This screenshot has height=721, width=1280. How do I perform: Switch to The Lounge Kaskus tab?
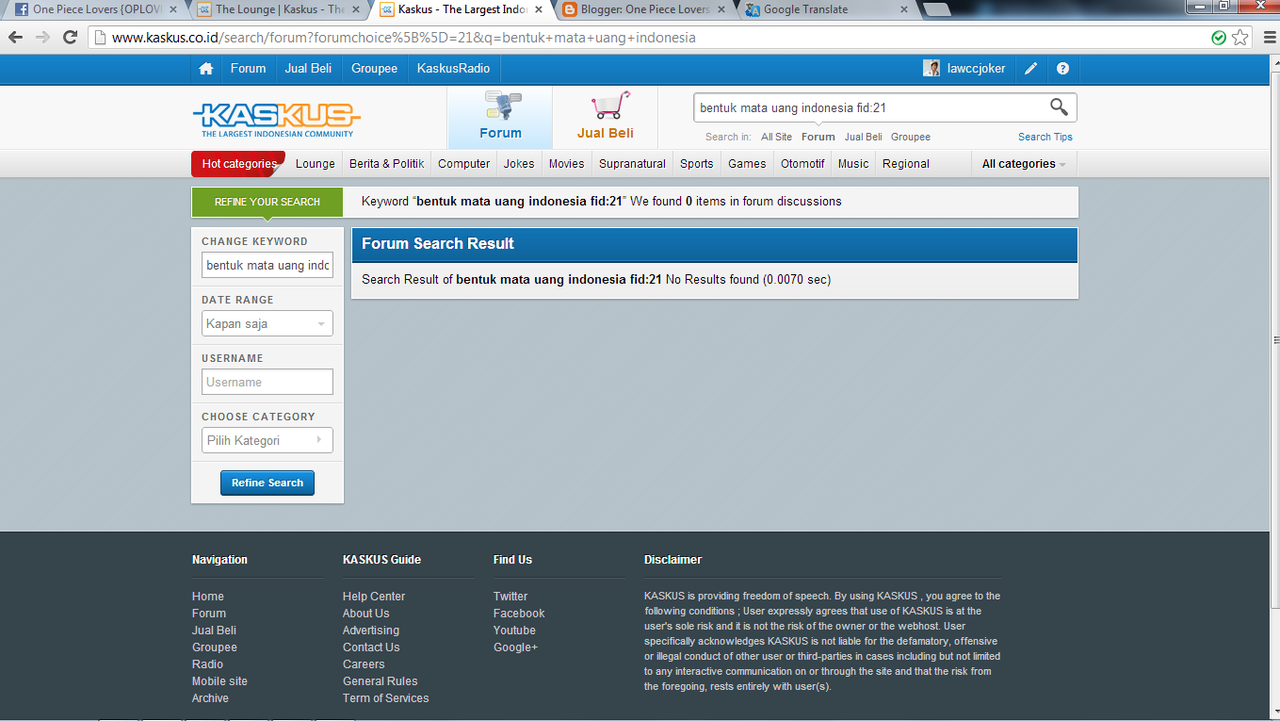click(x=280, y=10)
